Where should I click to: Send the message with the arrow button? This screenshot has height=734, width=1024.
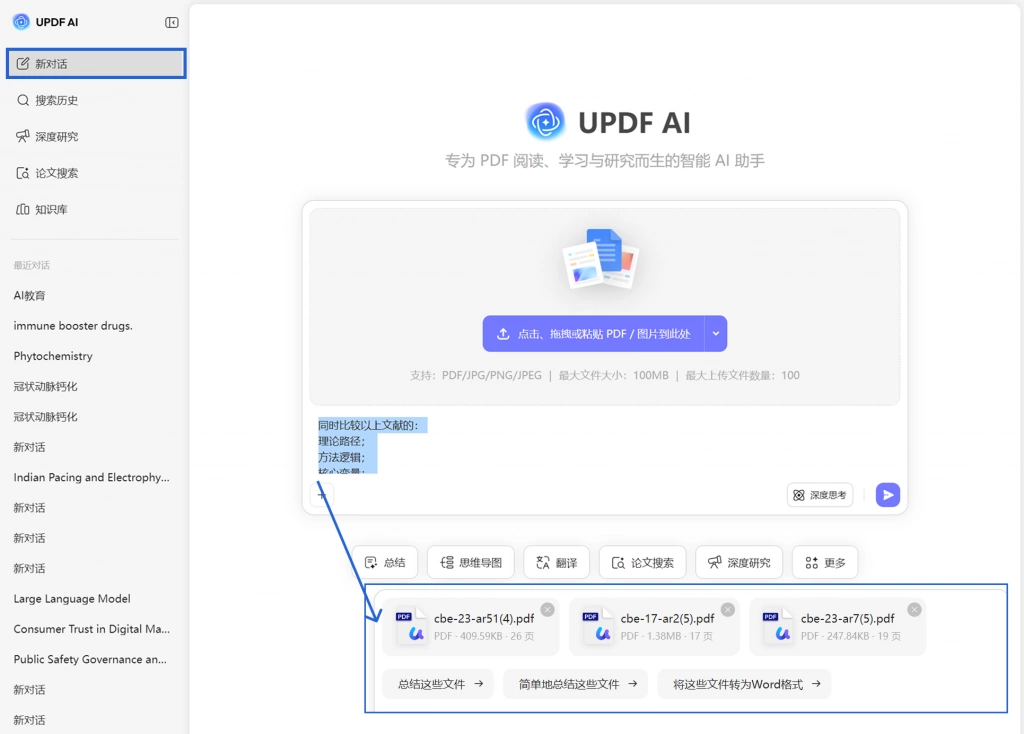(888, 495)
